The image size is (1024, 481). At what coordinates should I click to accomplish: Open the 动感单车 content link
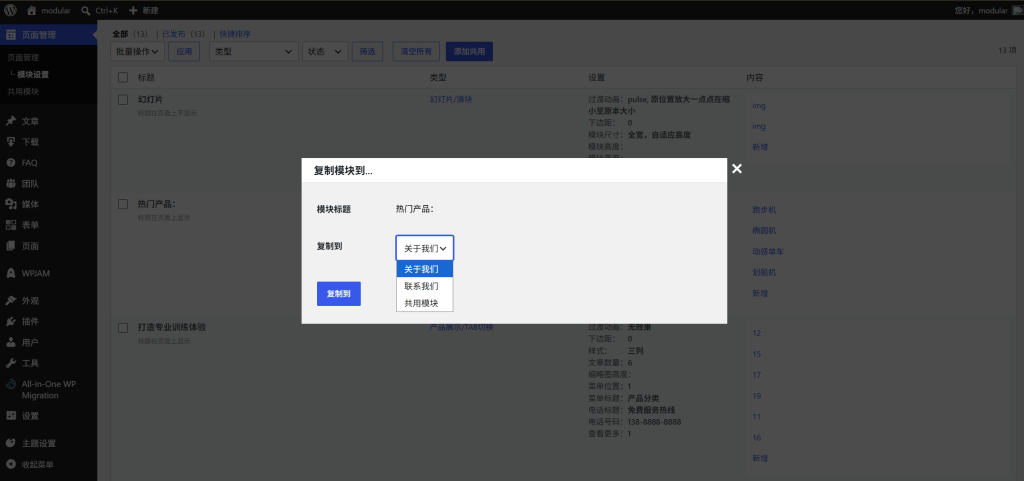pyautogui.click(x=768, y=251)
